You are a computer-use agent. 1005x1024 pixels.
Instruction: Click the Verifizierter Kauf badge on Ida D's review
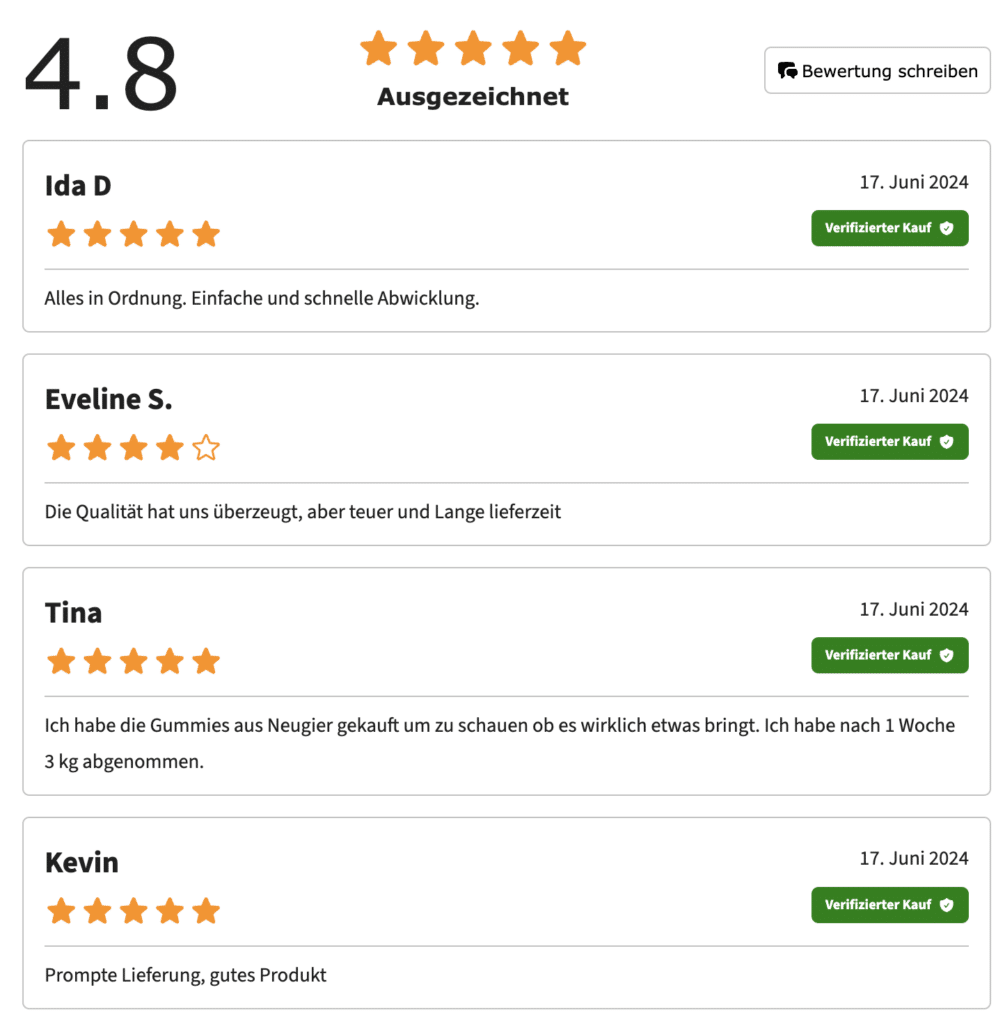tap(889, 228)
